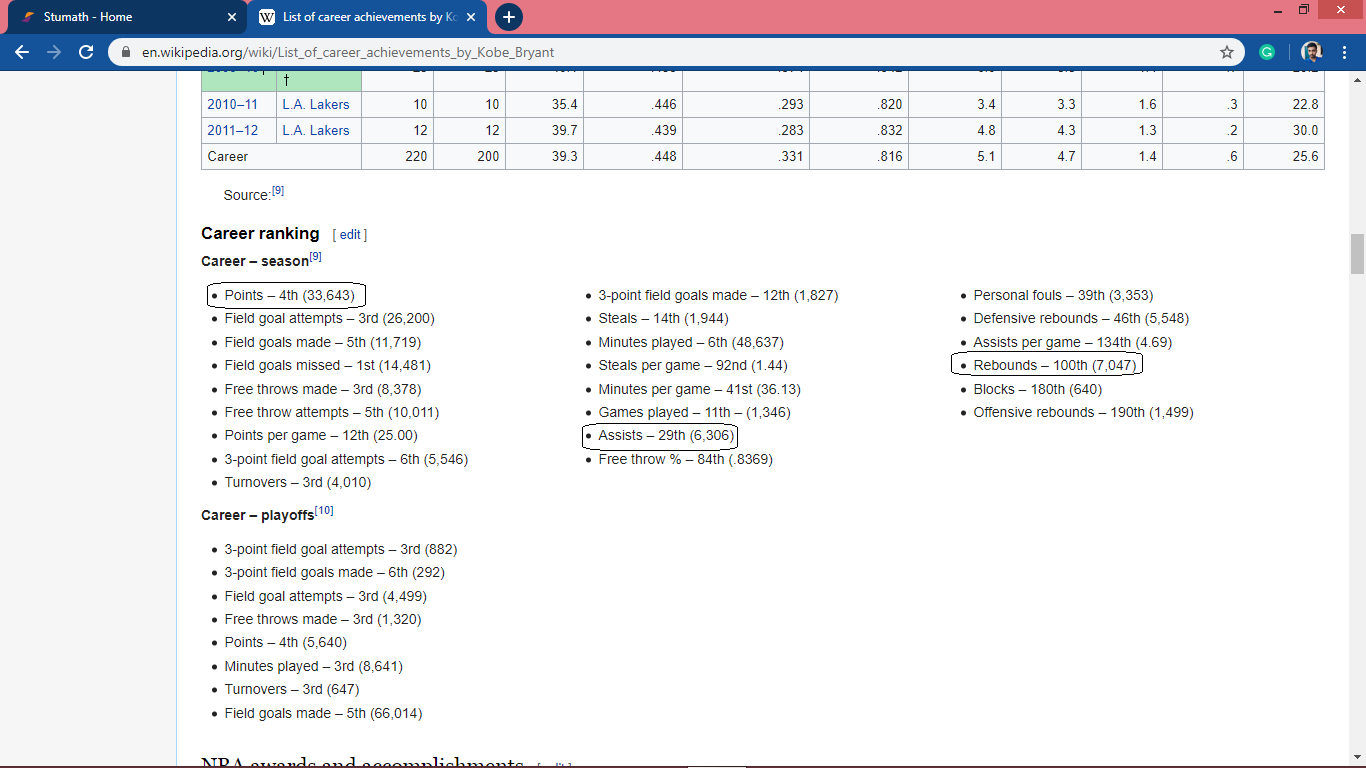This screenshot has height=768, width=1366.
Task: Open a new browser tab
Action: tap(508, 17)
